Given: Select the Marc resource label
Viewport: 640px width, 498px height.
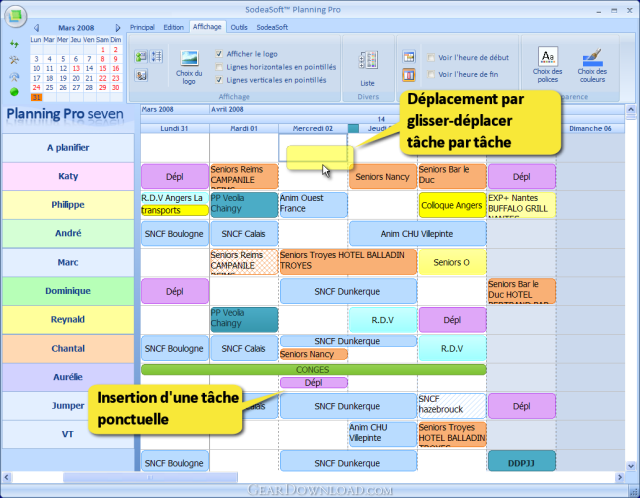Looking at the screenshot, I should coord(68,262).
